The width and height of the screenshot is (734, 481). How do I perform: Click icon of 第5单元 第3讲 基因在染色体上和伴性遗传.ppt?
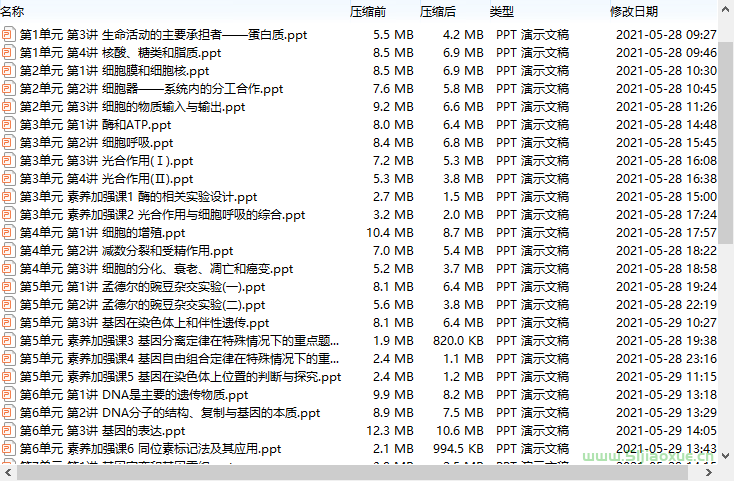(8, 323)
